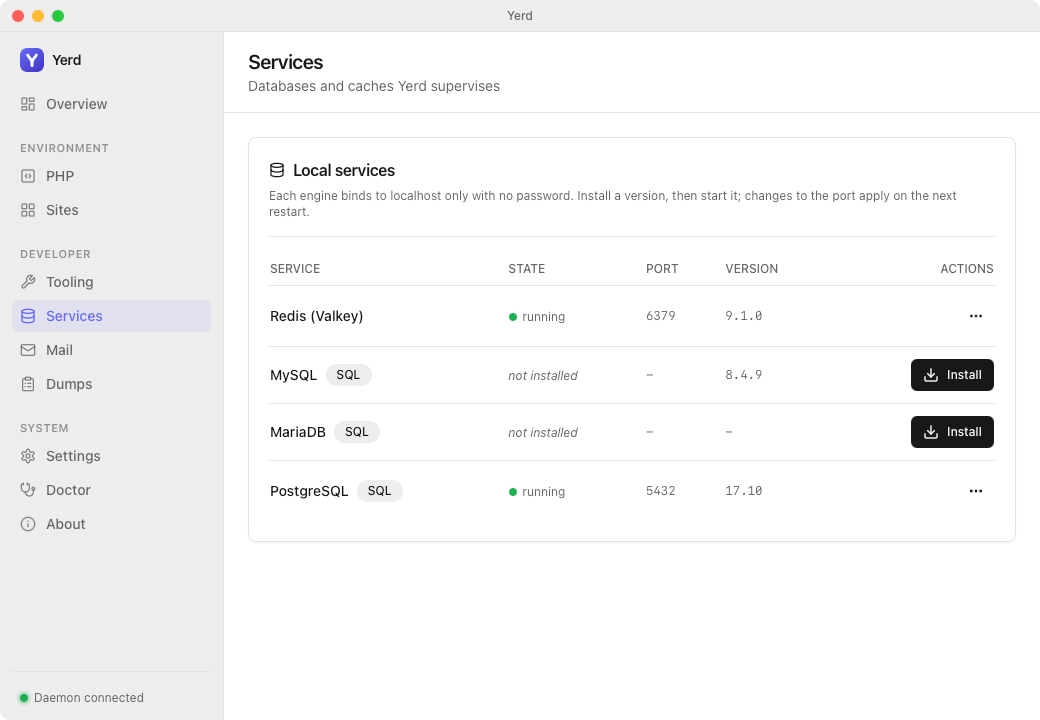Click the Mail envelope icon

coord(28,350)
